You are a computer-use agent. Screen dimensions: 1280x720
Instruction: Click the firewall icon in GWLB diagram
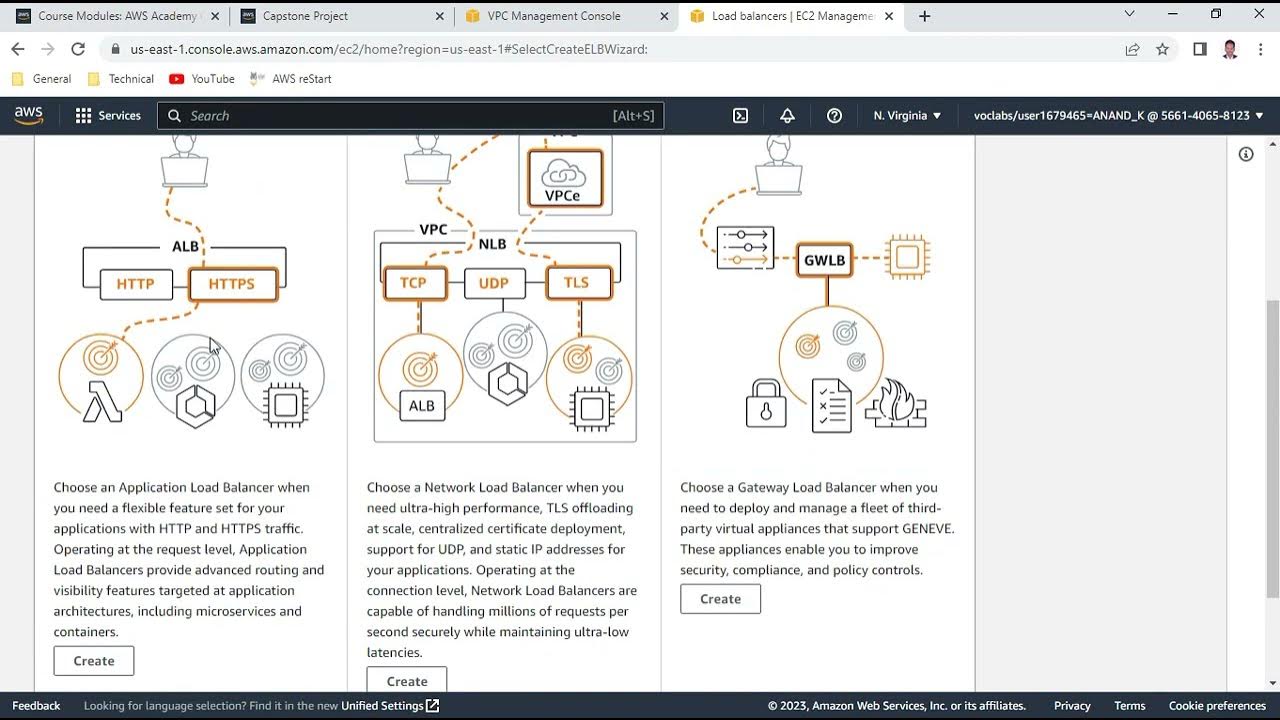pyautogui.click(x=896, y=403)
